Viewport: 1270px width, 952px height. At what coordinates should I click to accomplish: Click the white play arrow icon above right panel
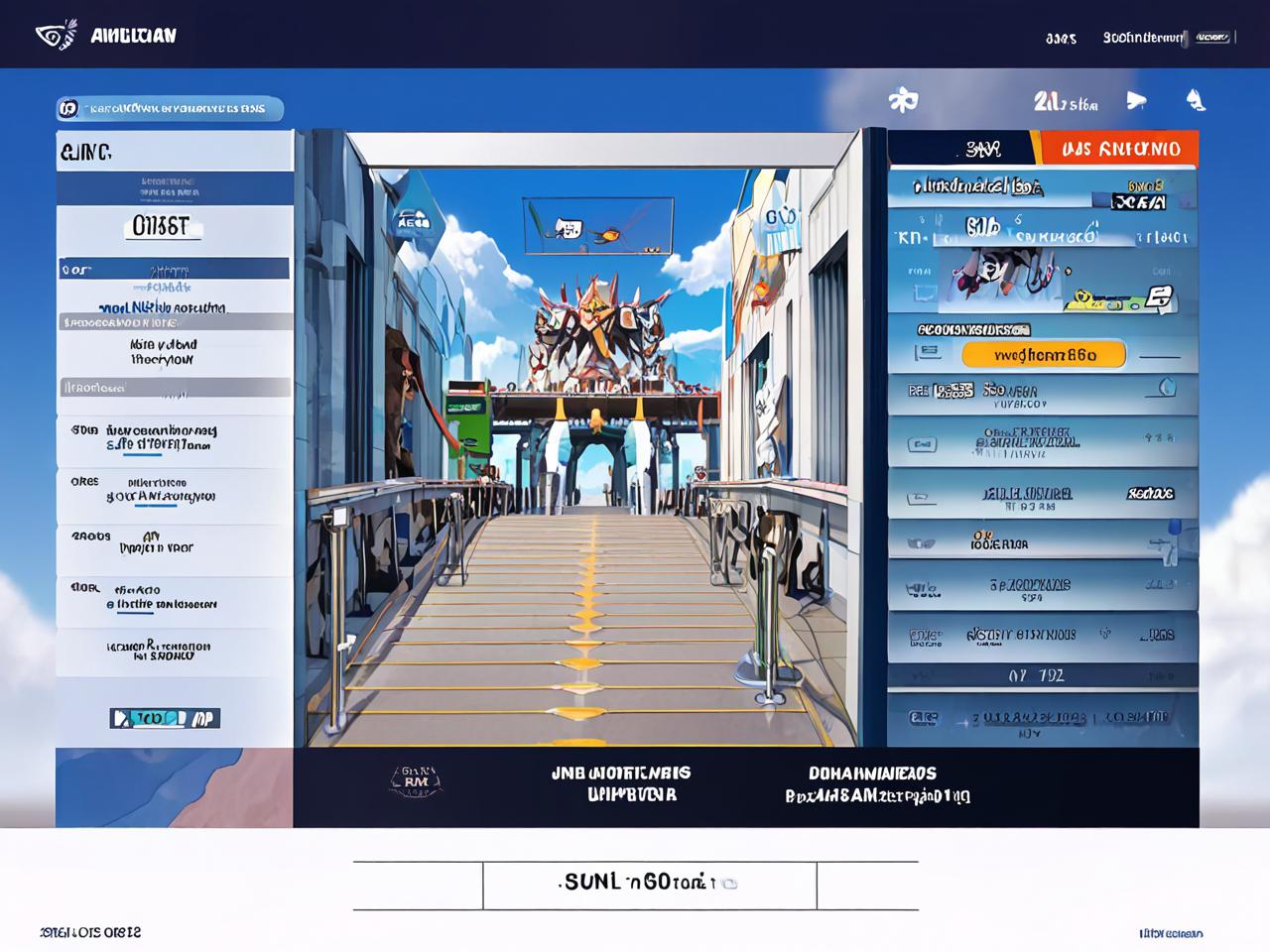pyautogui.click(x=1137, y=100)
